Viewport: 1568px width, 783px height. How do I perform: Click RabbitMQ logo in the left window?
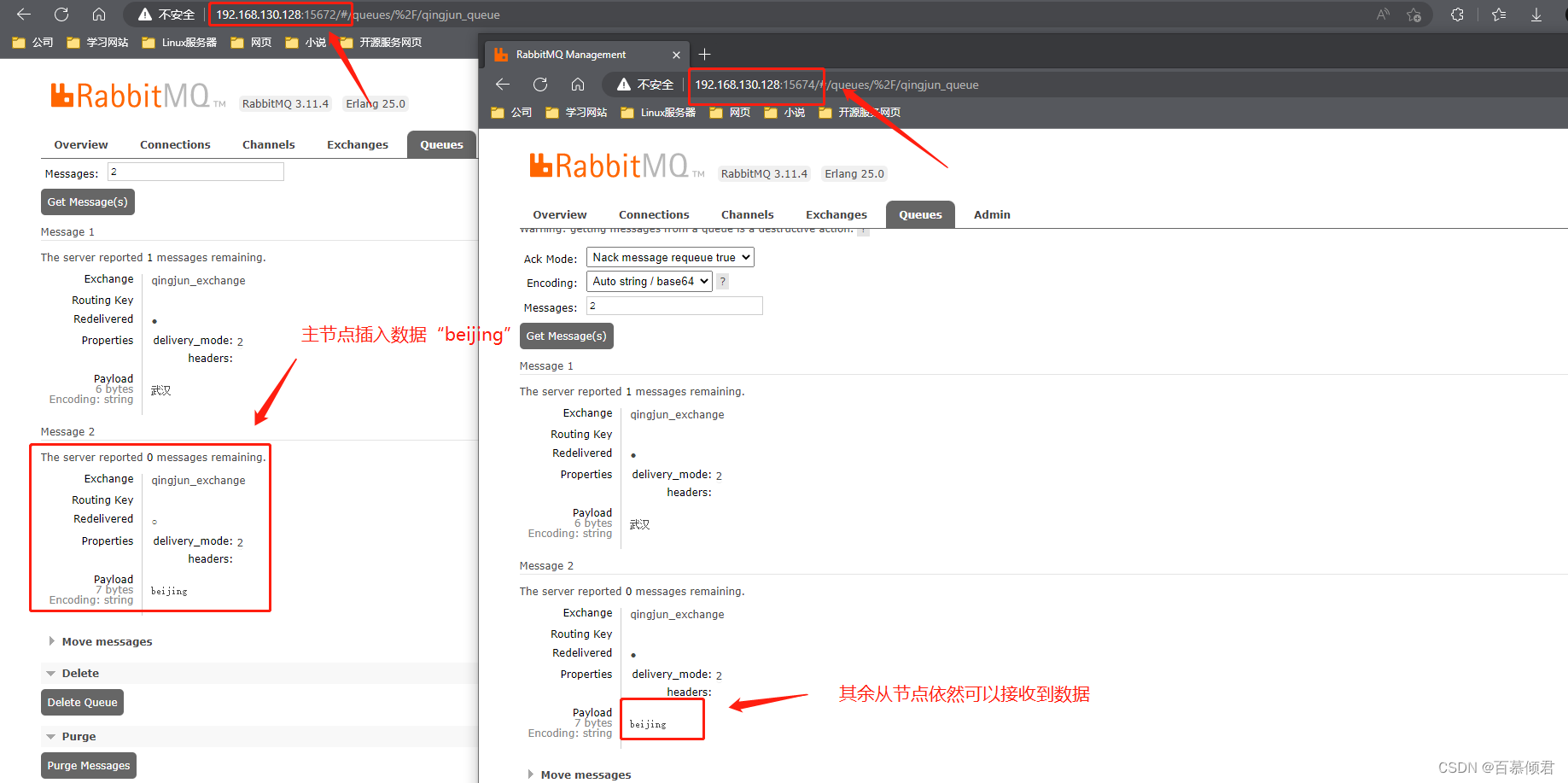[137, 95]
